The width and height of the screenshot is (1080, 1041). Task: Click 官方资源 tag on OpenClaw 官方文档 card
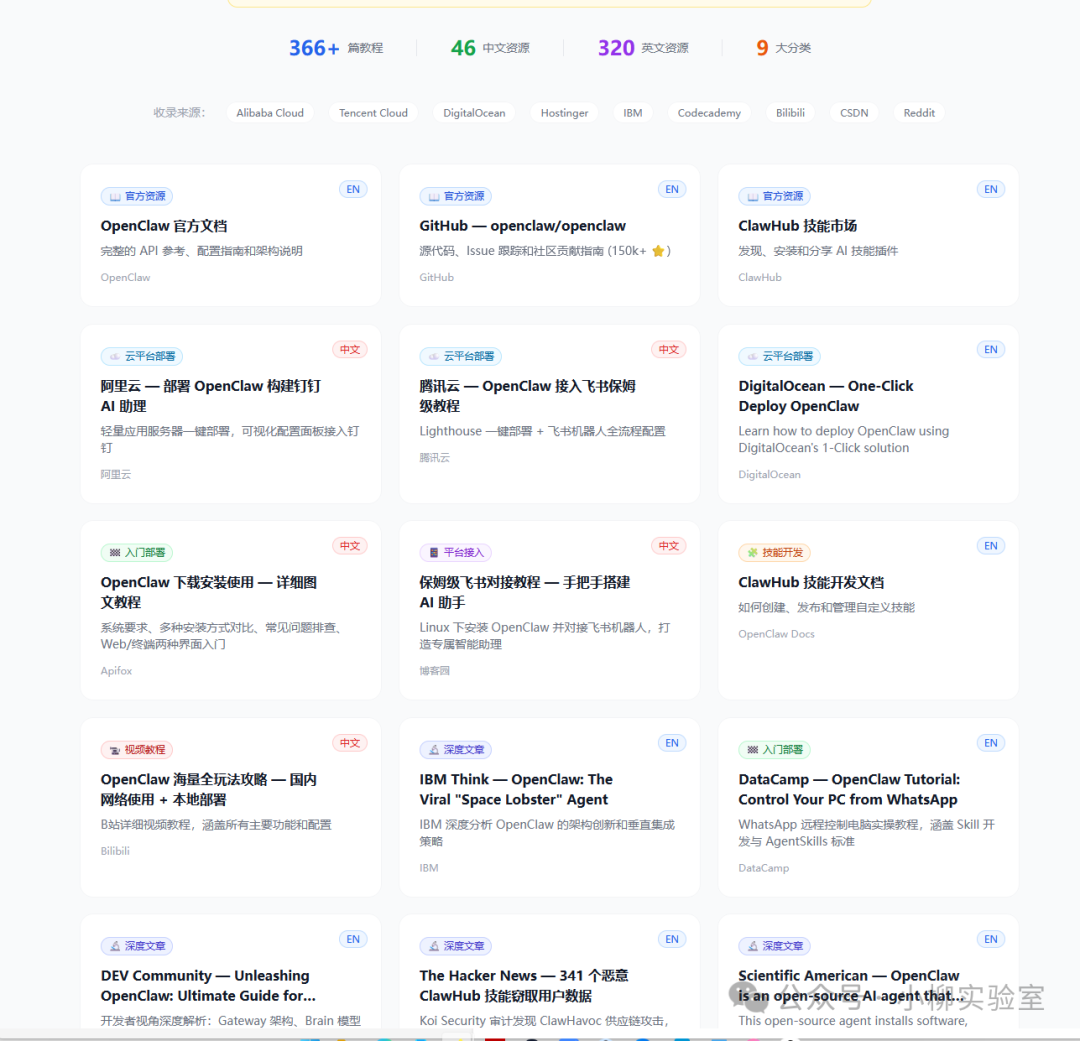[x=137, y=196]
